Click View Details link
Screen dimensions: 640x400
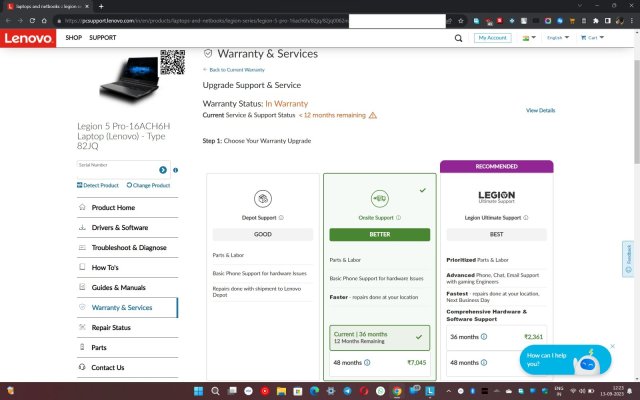coord(540,110)
